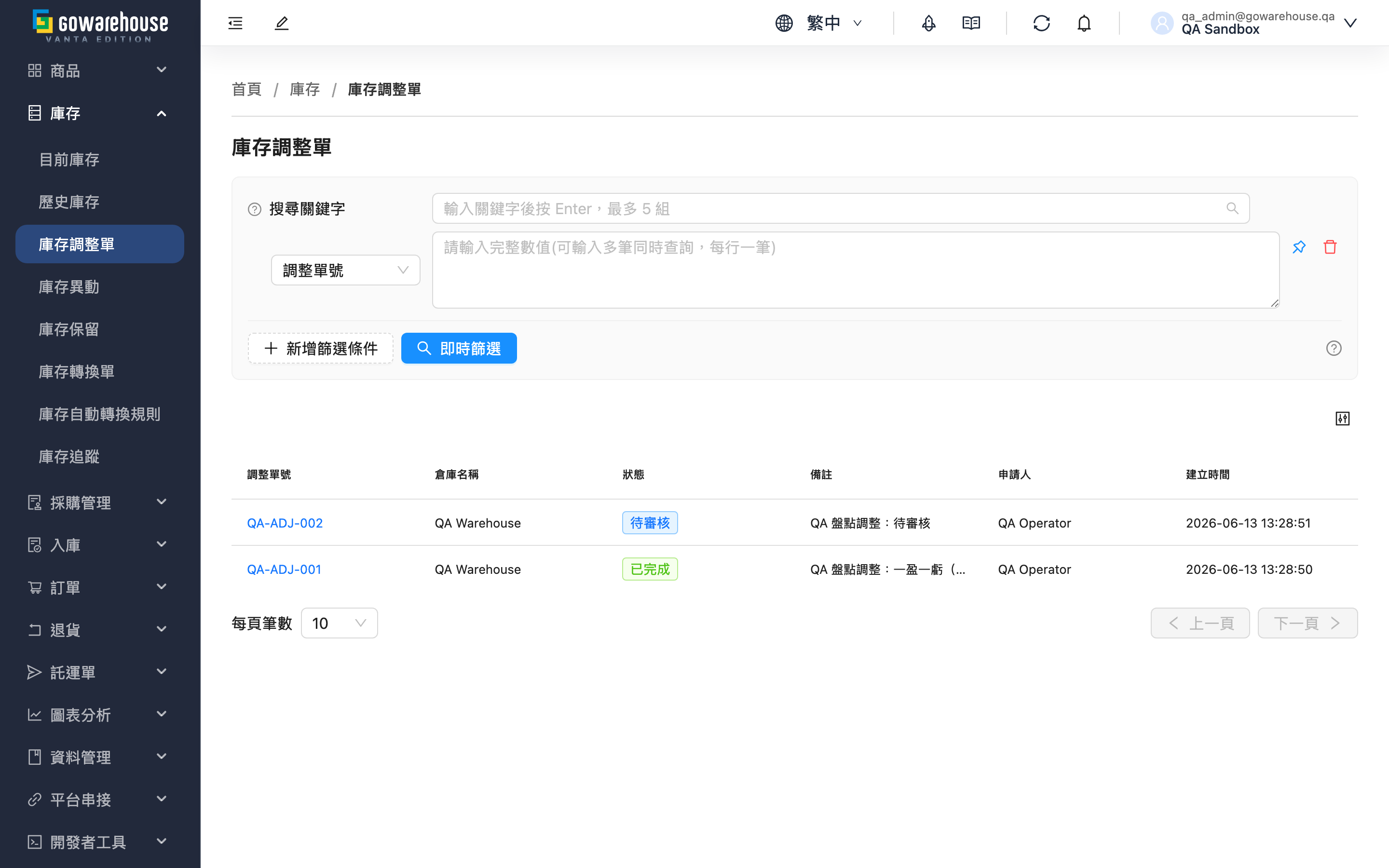1389x868 pixels.
Task: Open the 每頁筆數 page size dropdown
Action: 339,623
